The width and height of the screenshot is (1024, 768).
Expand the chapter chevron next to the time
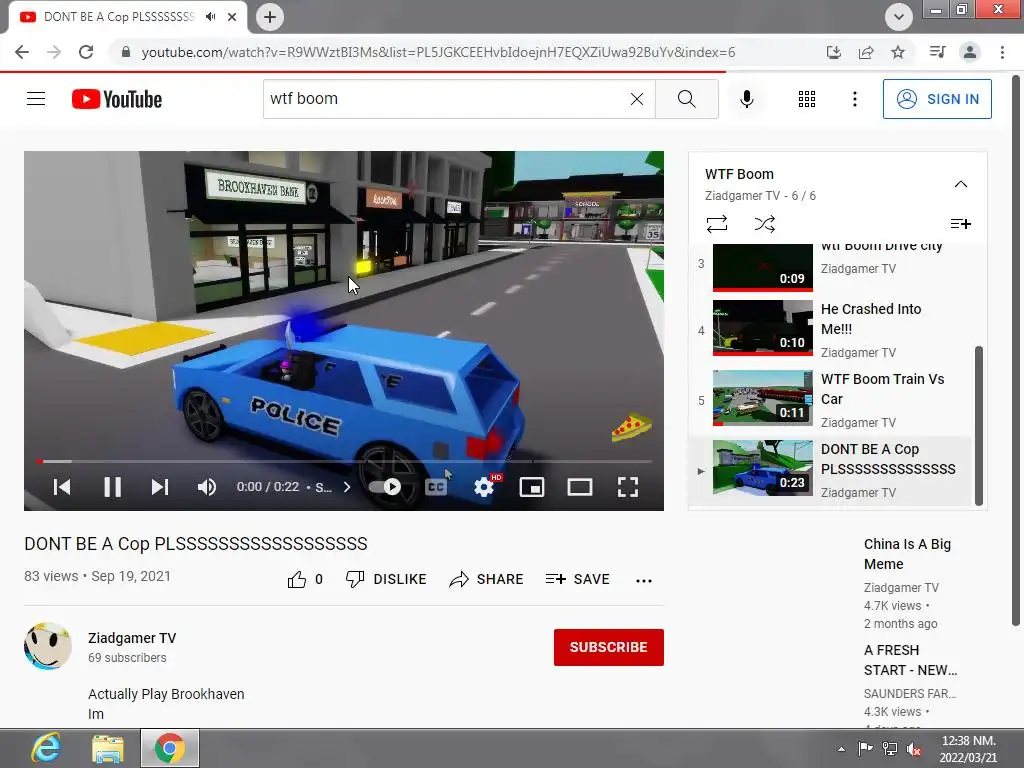pos(347,487)
